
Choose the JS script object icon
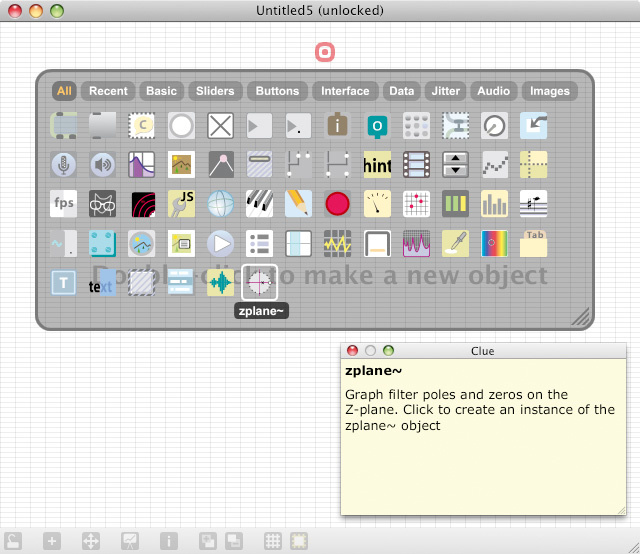(x=181, y=203)
